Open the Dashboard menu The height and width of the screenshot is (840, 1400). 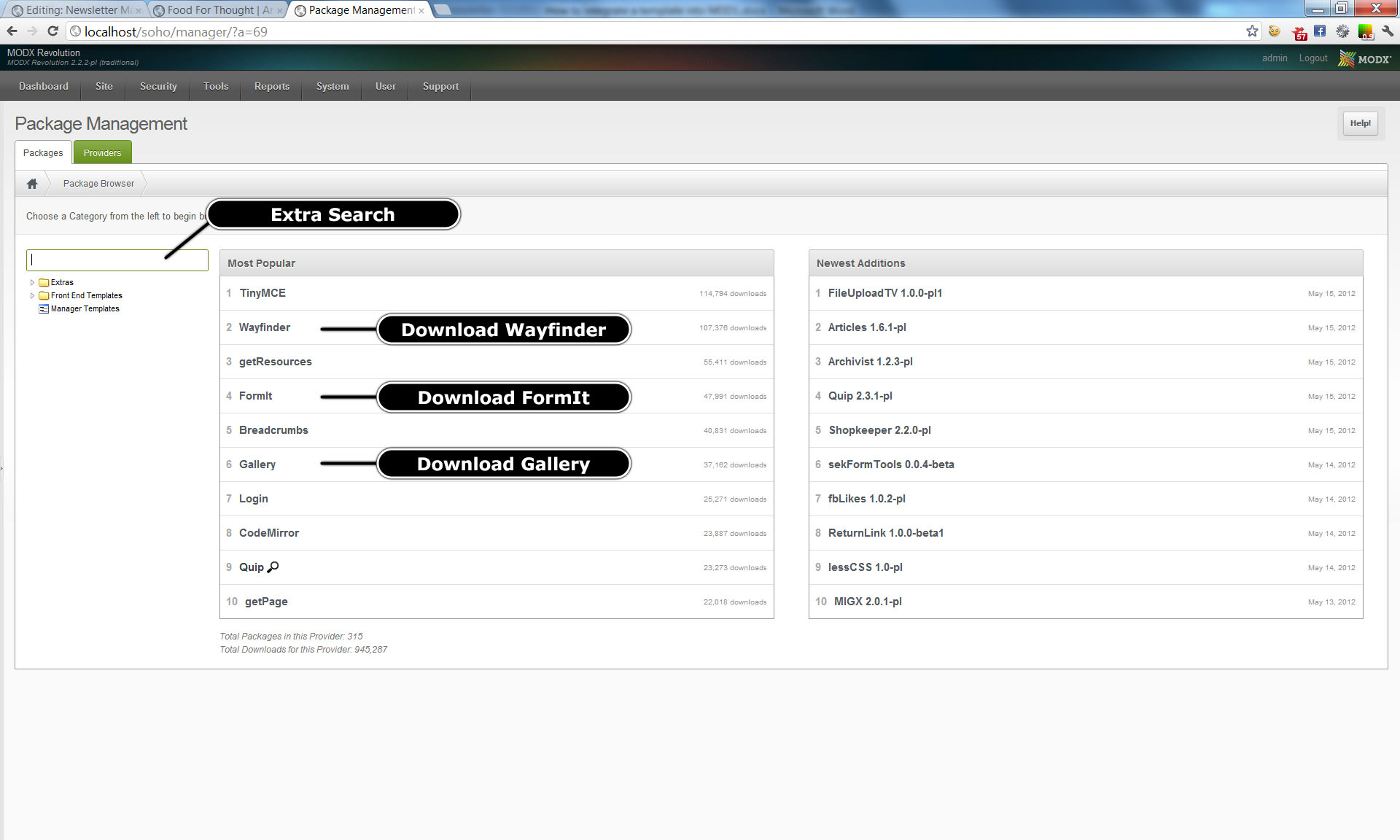(44, 86)
